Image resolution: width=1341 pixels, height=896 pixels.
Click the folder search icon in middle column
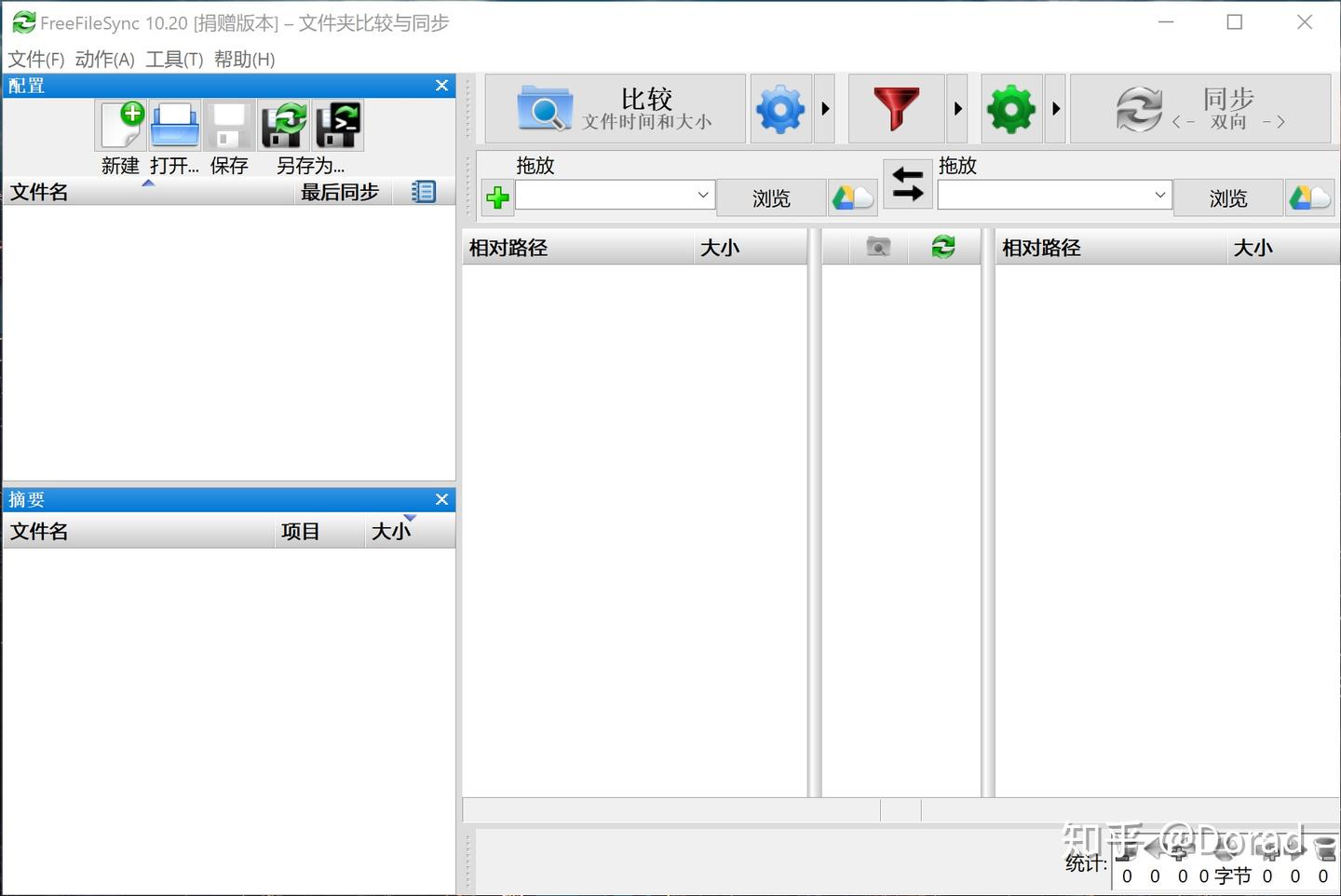click(876, 246)
